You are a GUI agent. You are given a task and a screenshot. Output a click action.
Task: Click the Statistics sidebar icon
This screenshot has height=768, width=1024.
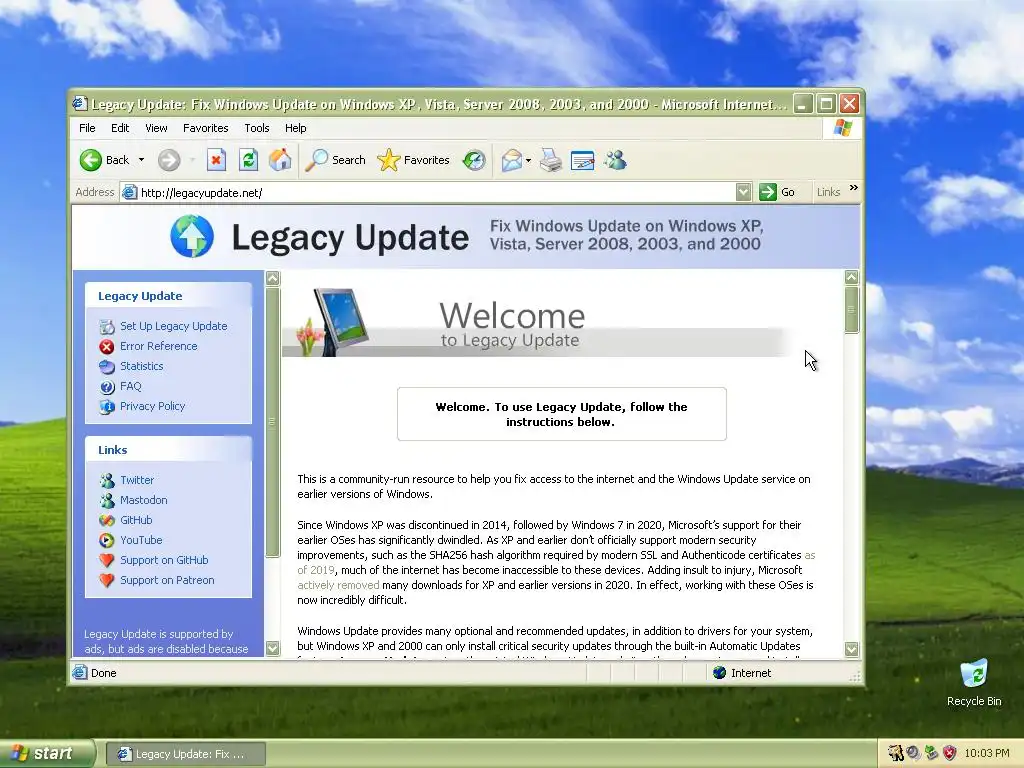coord(107,366)
